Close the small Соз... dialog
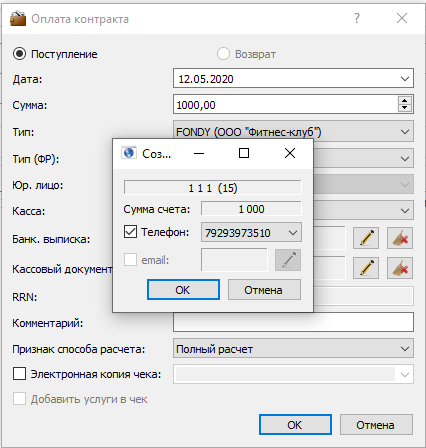The width and height of the screenshot is (426, 448). (x=290, y=153)
